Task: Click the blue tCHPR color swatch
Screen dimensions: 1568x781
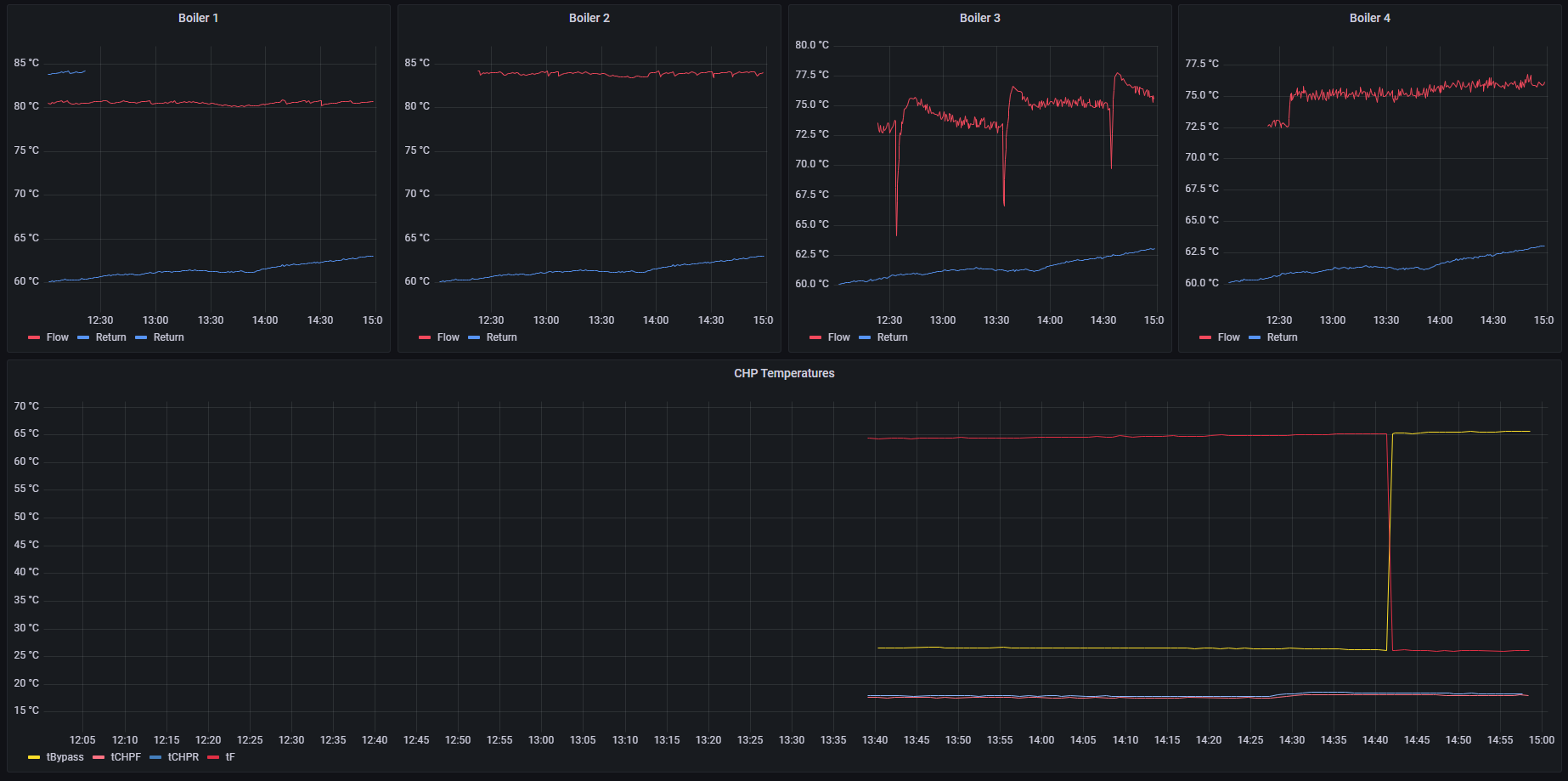Action: (155, 757)
